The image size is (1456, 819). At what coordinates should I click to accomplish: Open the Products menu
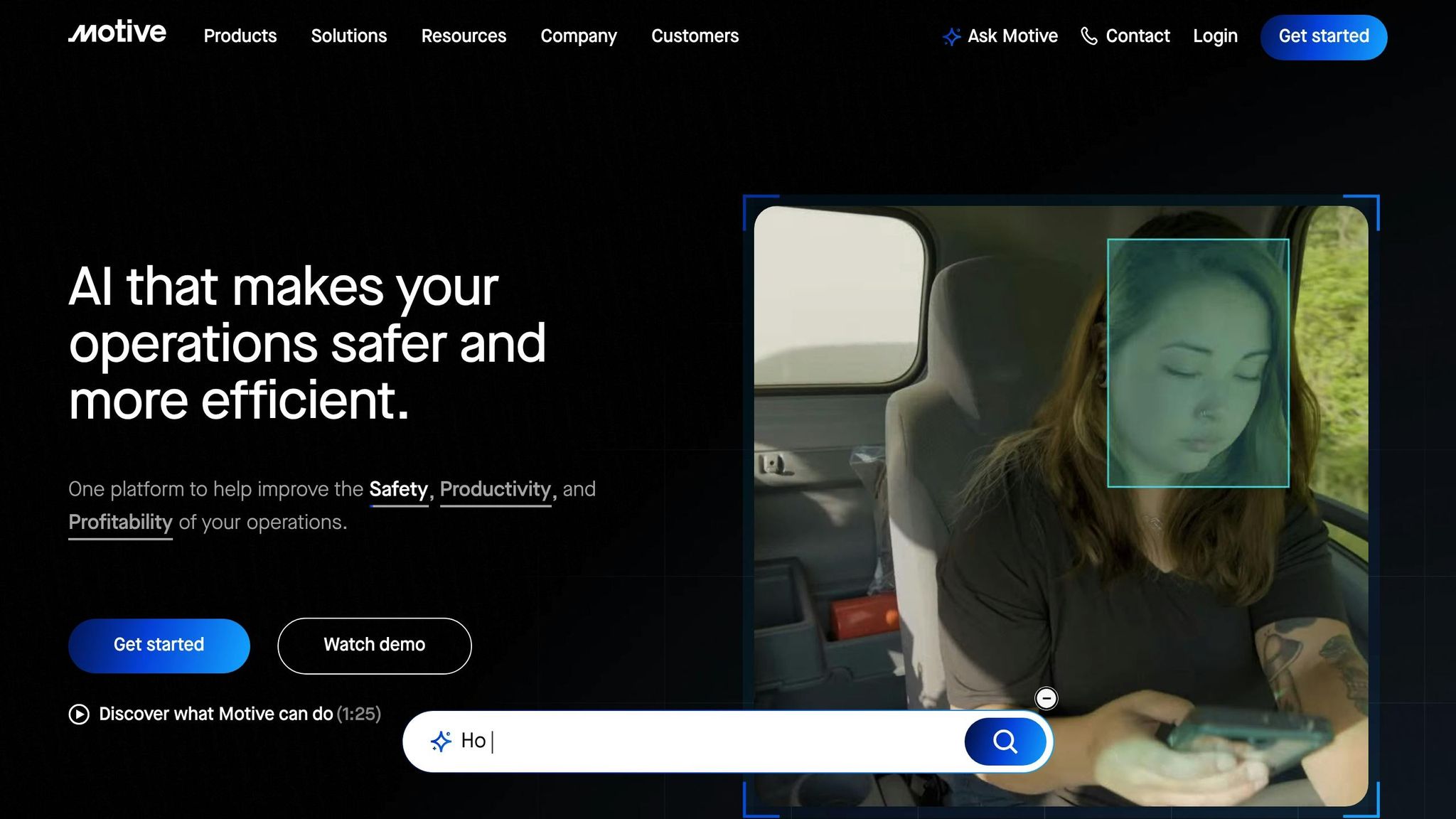pos(240,36)
